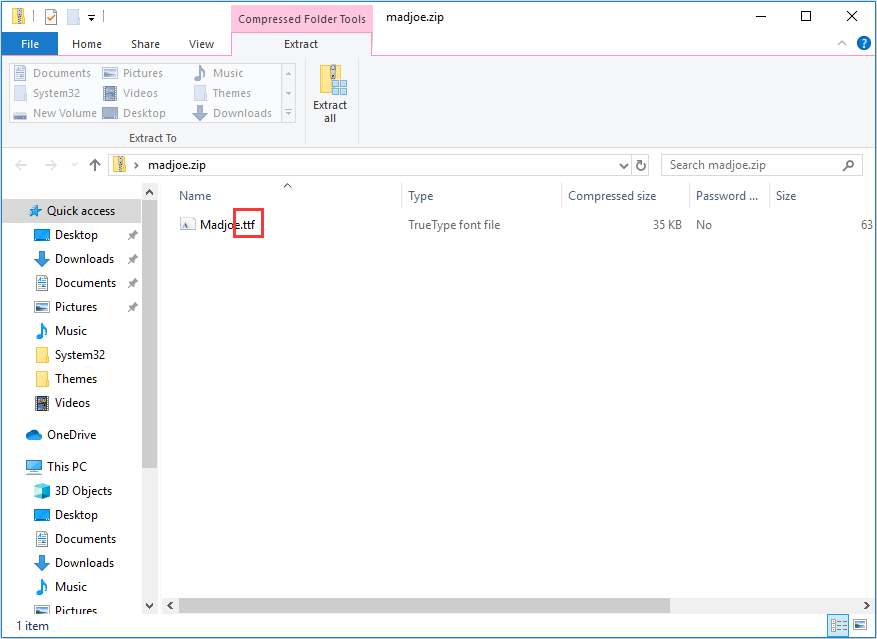Expand the Extract To gallery list
Screen dimensions: 877x639
[289, 113]
